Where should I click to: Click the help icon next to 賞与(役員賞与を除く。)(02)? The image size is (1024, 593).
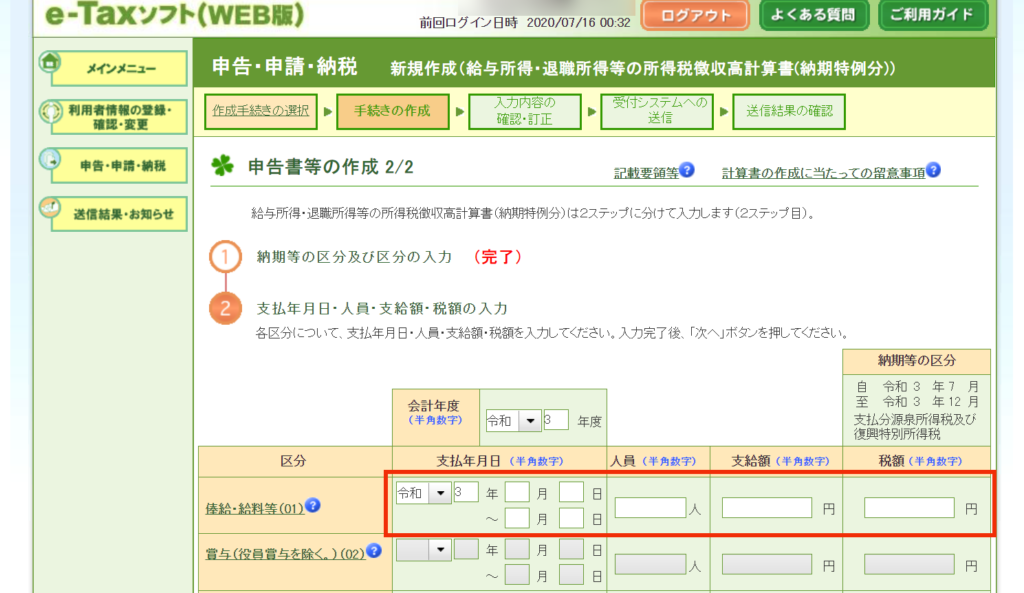375,550
